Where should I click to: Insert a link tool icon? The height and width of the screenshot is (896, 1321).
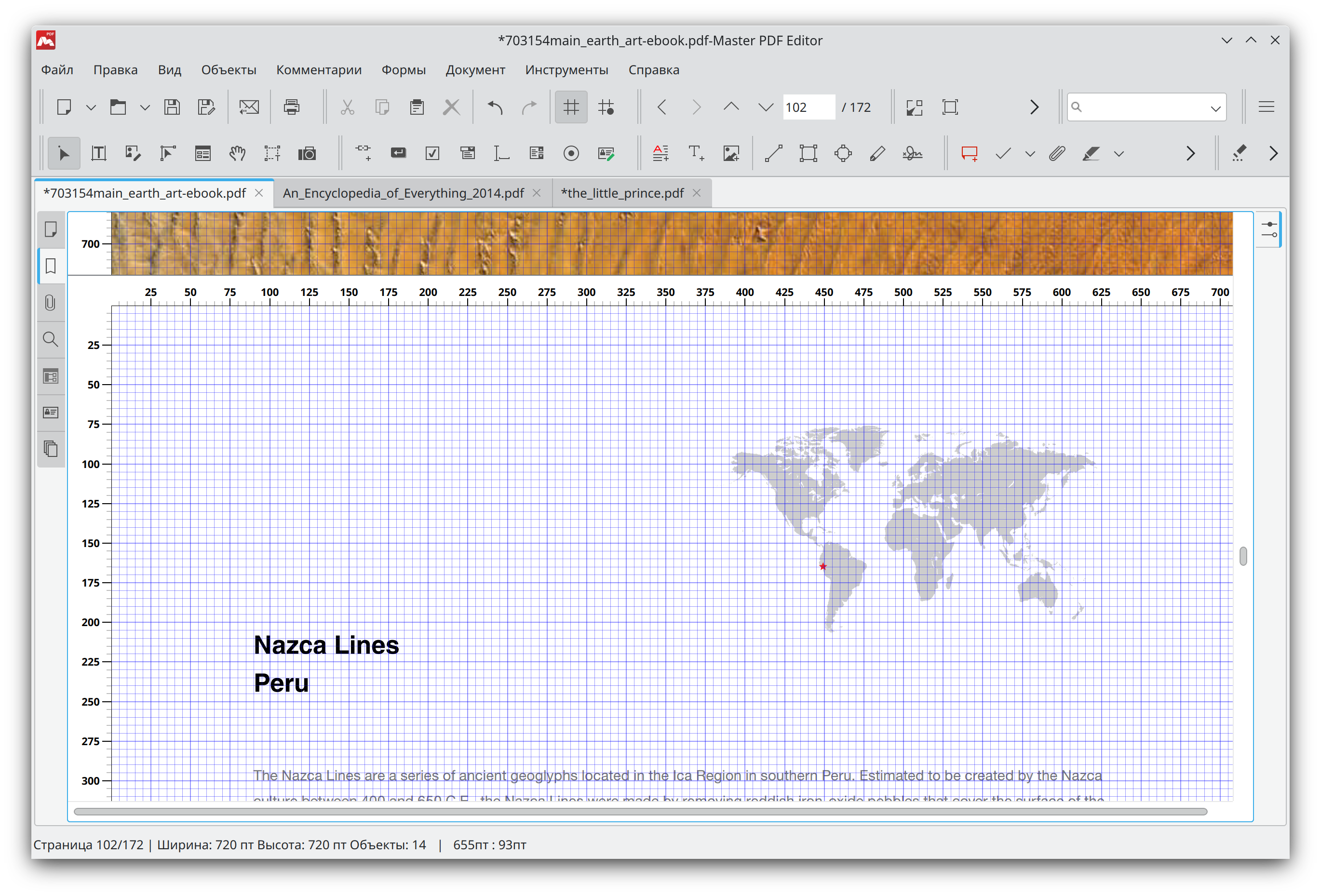363,153
